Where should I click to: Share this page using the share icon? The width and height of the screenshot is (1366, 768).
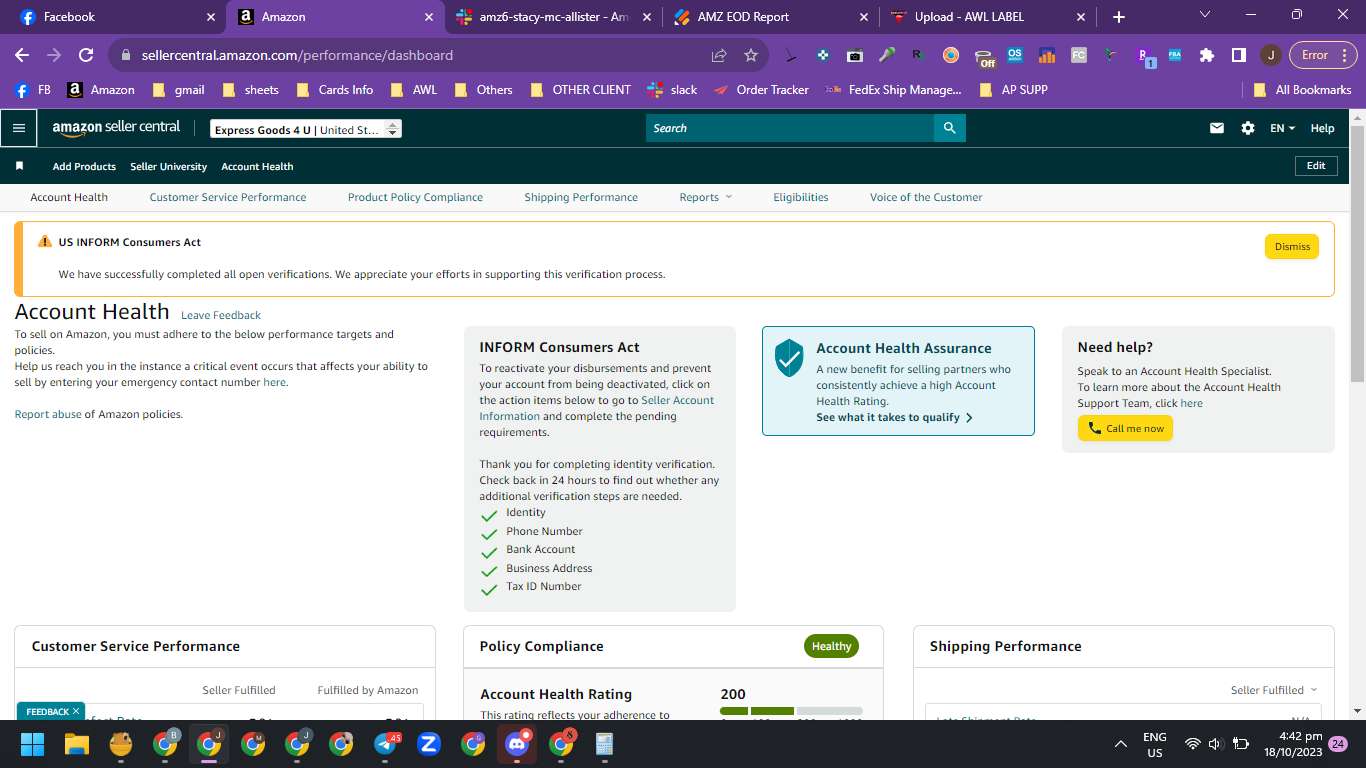719,55
